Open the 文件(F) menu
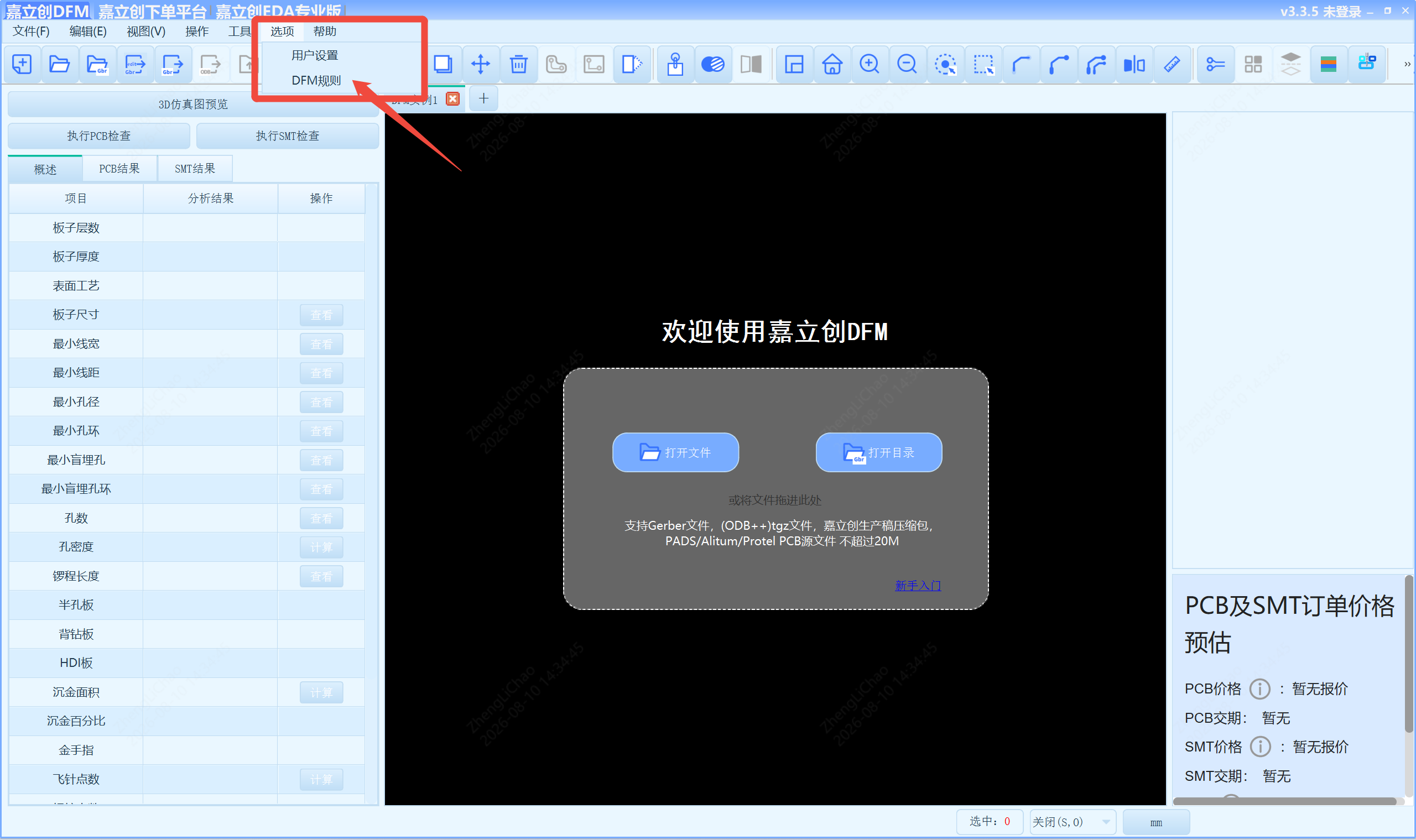Image resolution: width=1416 pixels, height=840 pixels. coord(31,31)
